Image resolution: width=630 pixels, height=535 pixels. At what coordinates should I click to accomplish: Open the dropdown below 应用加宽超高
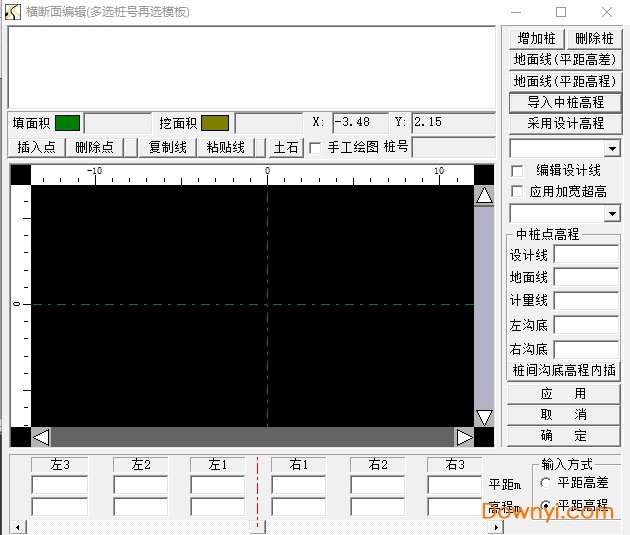[x=612, y=214]
